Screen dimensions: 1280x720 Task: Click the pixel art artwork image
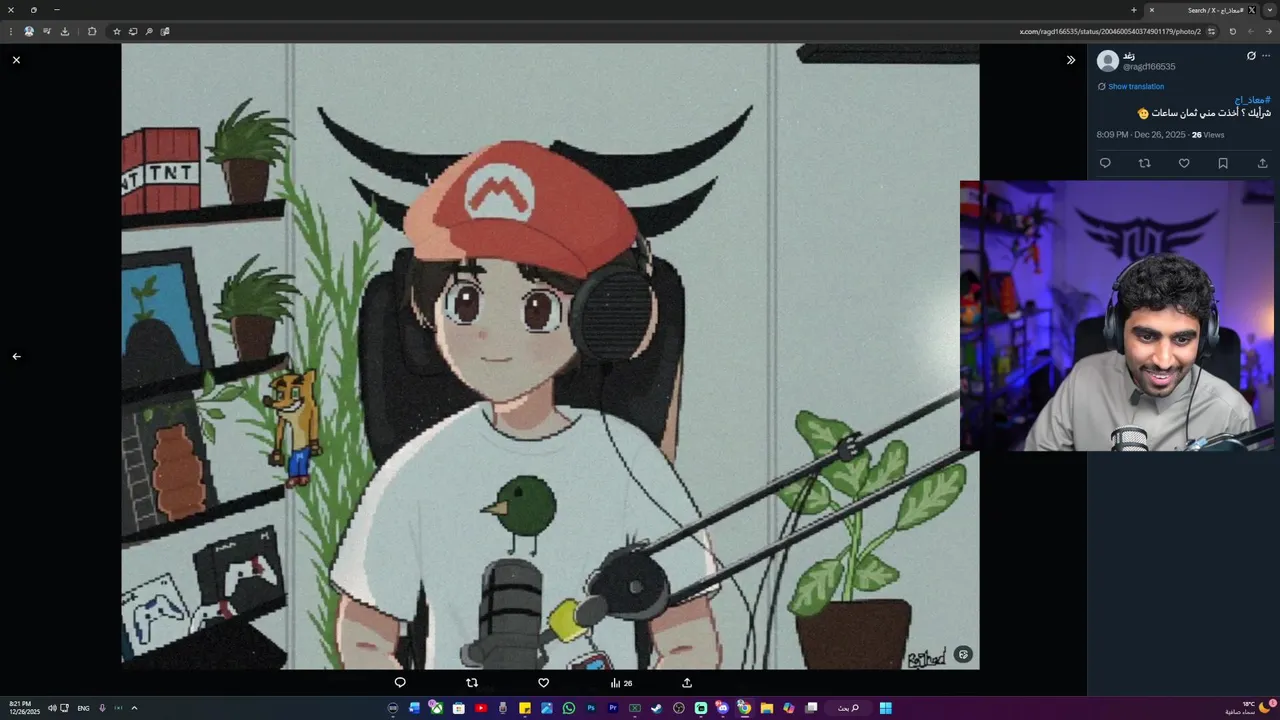click(550, 356)
